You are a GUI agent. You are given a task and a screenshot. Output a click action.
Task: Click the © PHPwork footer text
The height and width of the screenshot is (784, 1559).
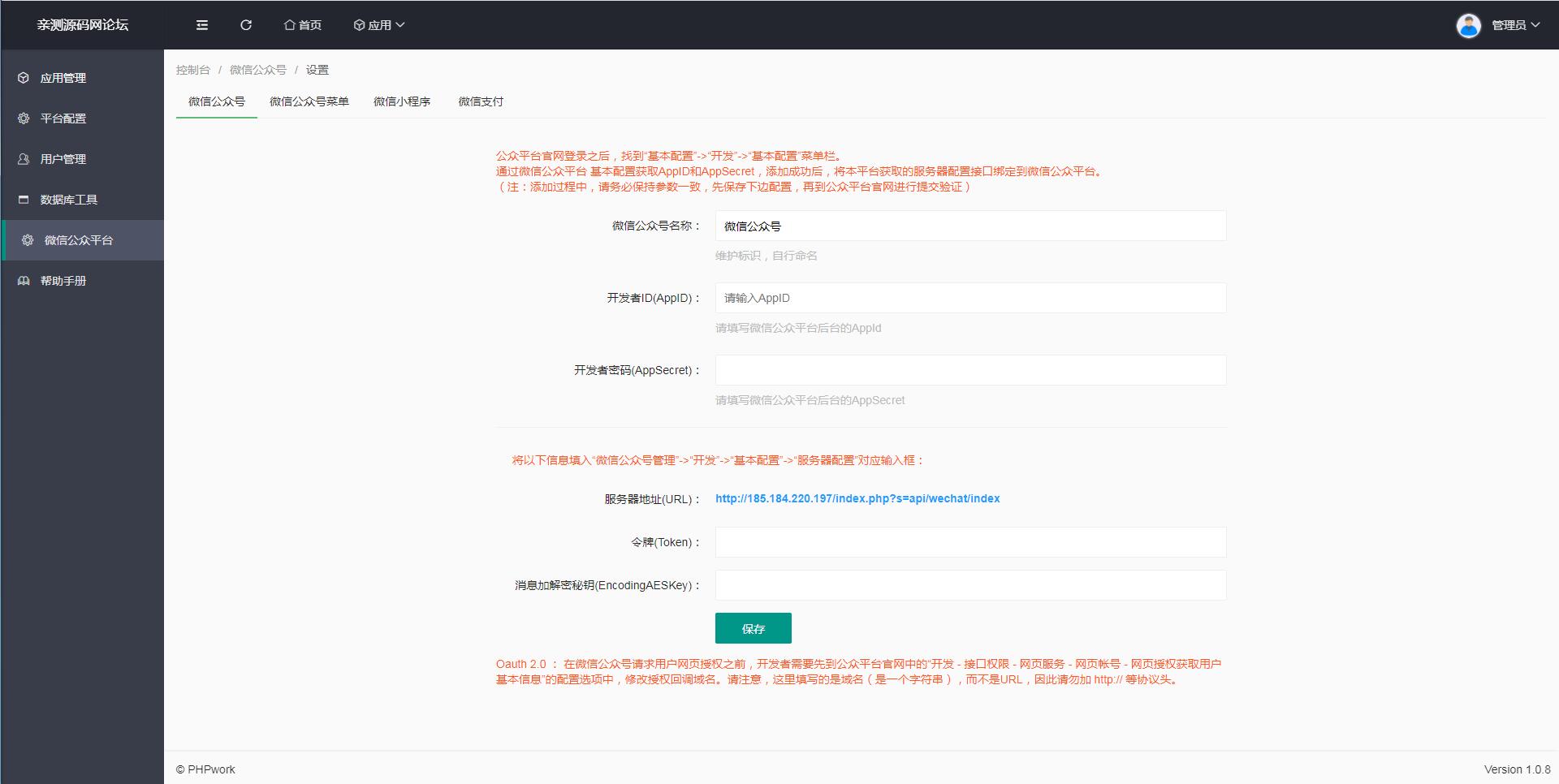coord(205,769)
